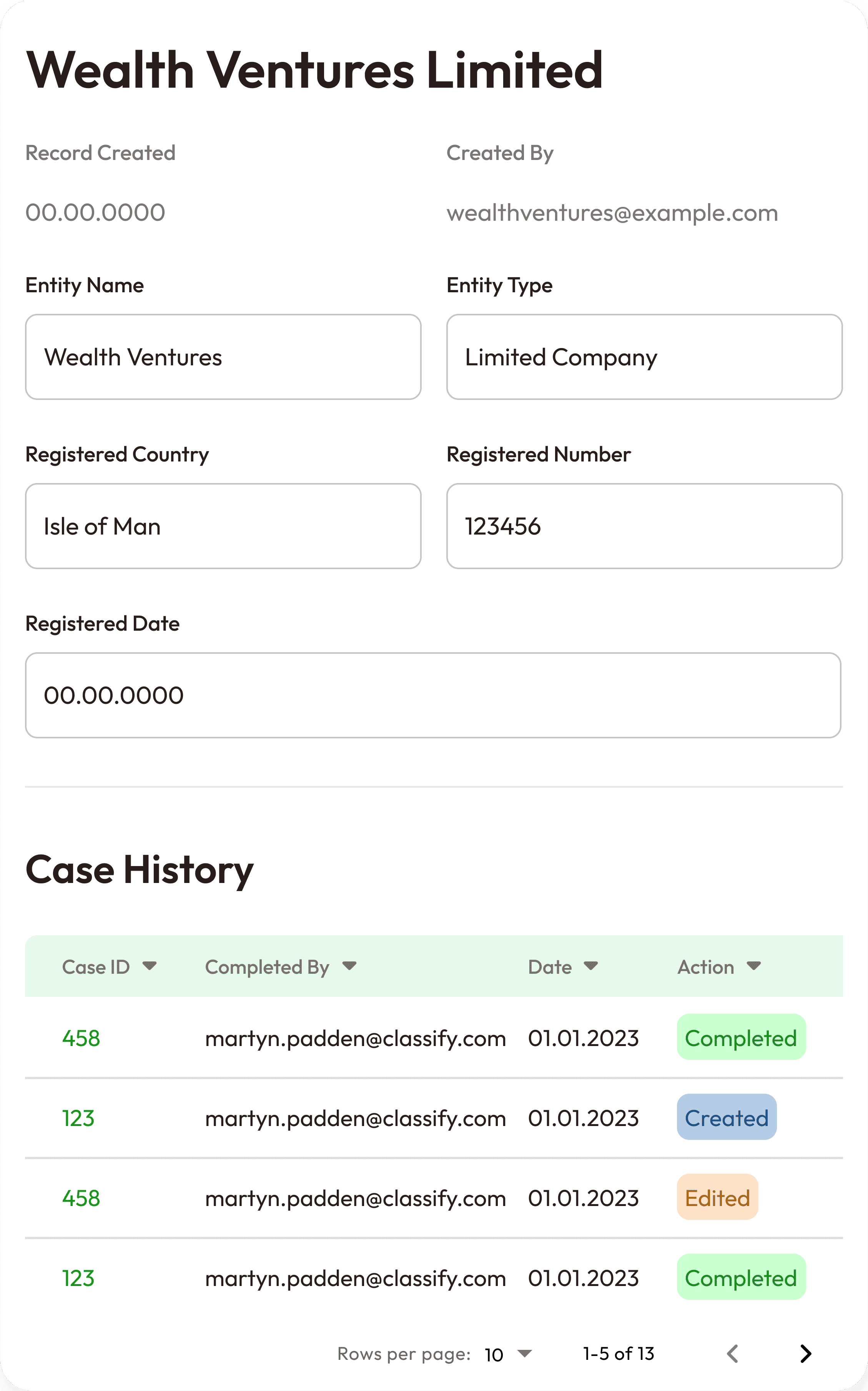Open case 123 in second row
Image resolution: width=868 pixels, height=1391 pixels.
(78, 1118)
